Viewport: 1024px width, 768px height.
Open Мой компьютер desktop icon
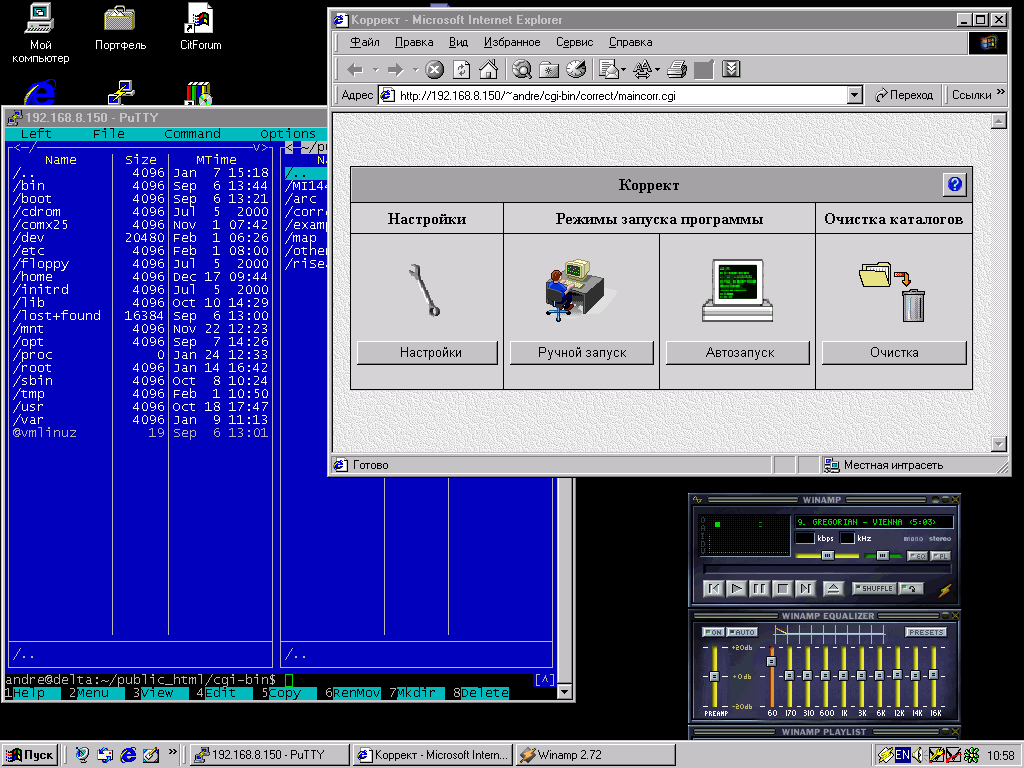click(40, 34)
